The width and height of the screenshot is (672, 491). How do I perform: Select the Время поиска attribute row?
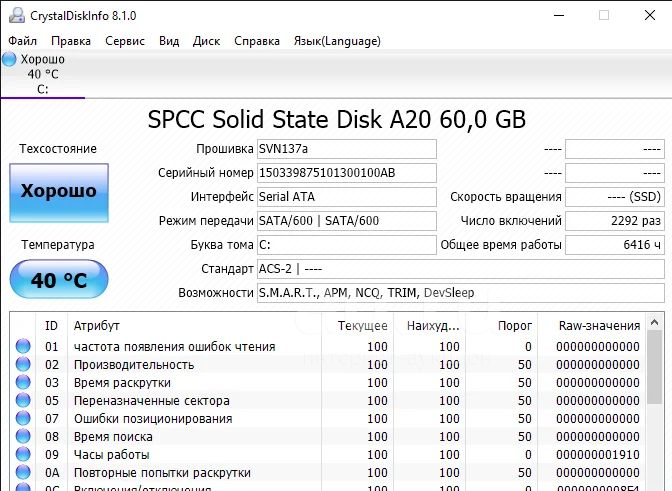tap(328, 436)
